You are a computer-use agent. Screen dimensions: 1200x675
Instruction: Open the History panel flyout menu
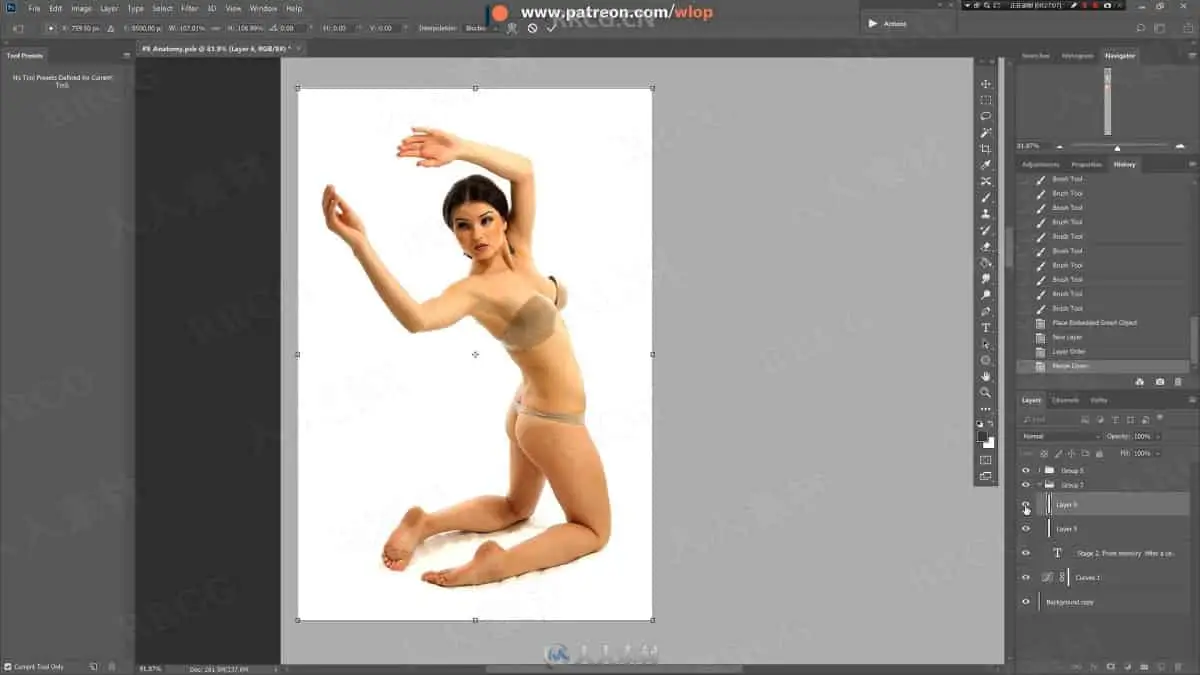(x=1191, y=164)
